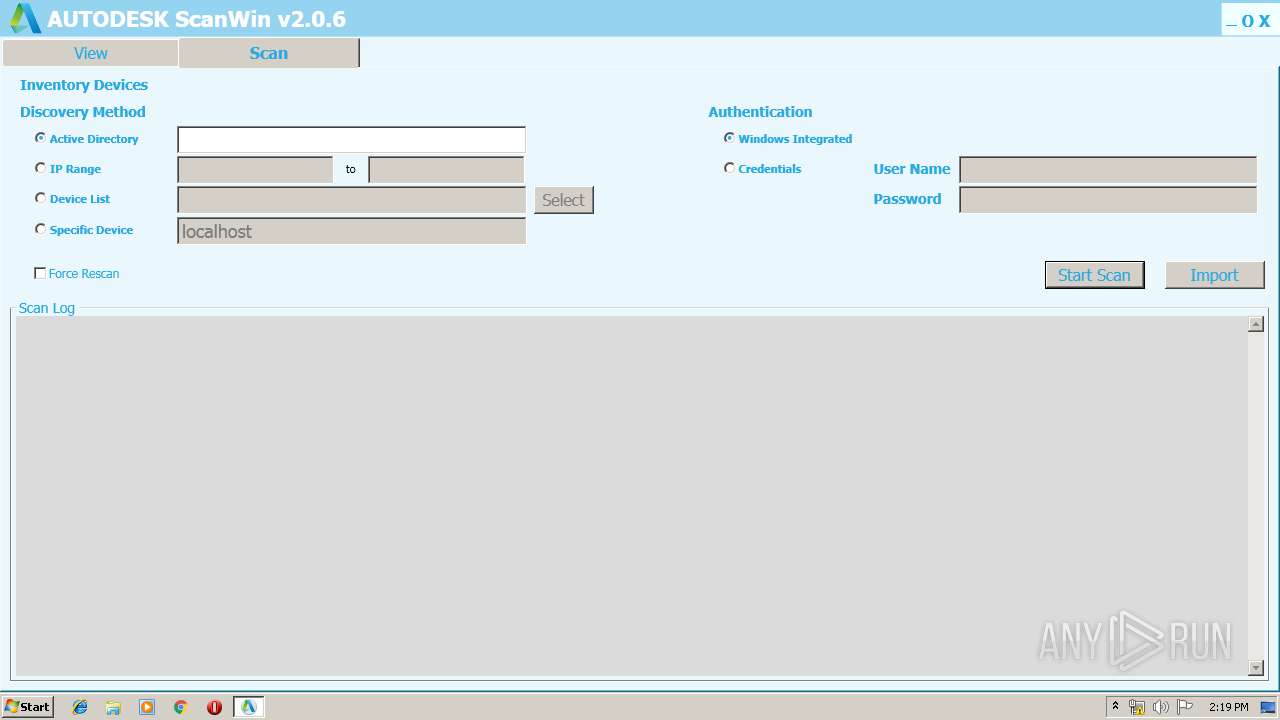Click the IP Range start field
The image size is (1280, 720).
coord(255,170)
